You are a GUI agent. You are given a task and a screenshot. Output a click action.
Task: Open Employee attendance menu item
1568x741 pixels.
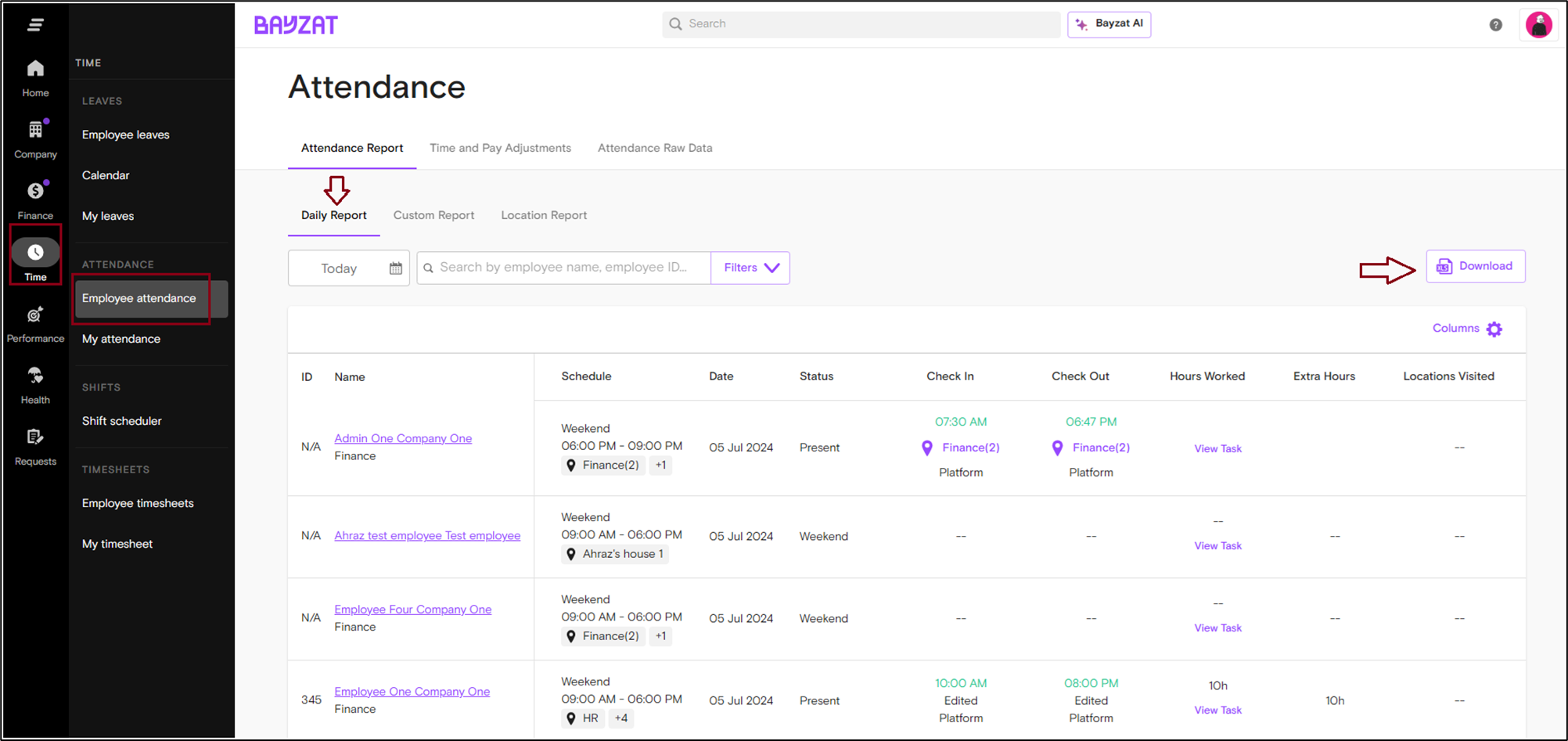click(x=152, y=298)
